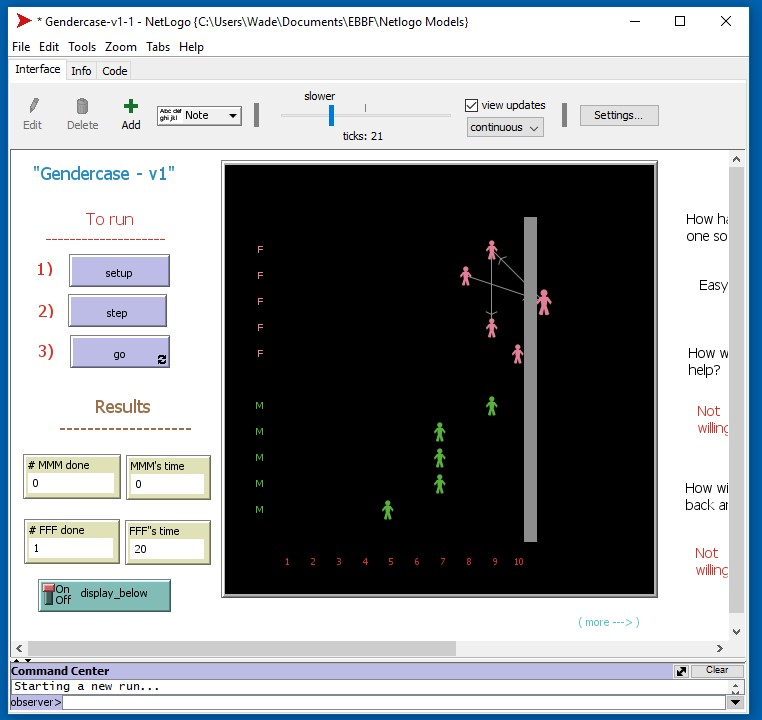Click the green person above column 9
This screenshot has height=720, width=762.
(491, 405)
